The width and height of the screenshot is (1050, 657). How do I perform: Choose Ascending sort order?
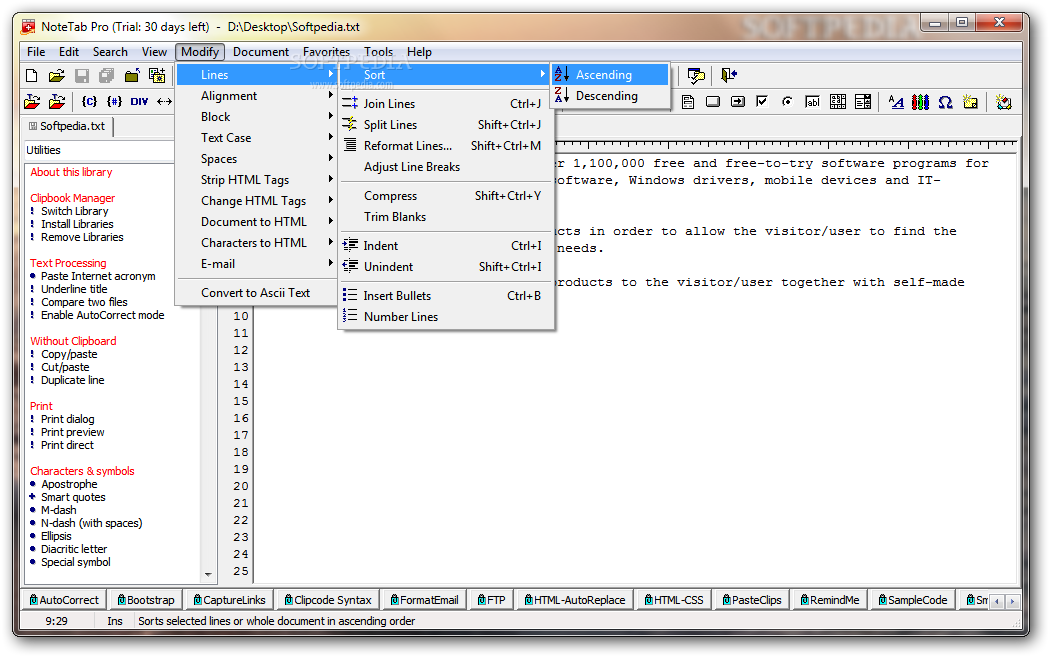(610, 74)
